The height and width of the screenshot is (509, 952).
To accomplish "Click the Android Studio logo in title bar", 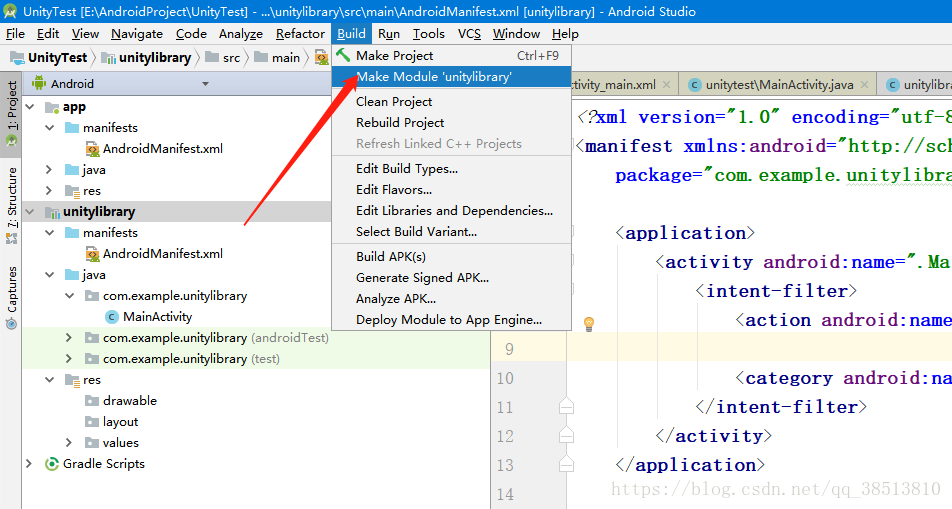I will tap(10, 11).
